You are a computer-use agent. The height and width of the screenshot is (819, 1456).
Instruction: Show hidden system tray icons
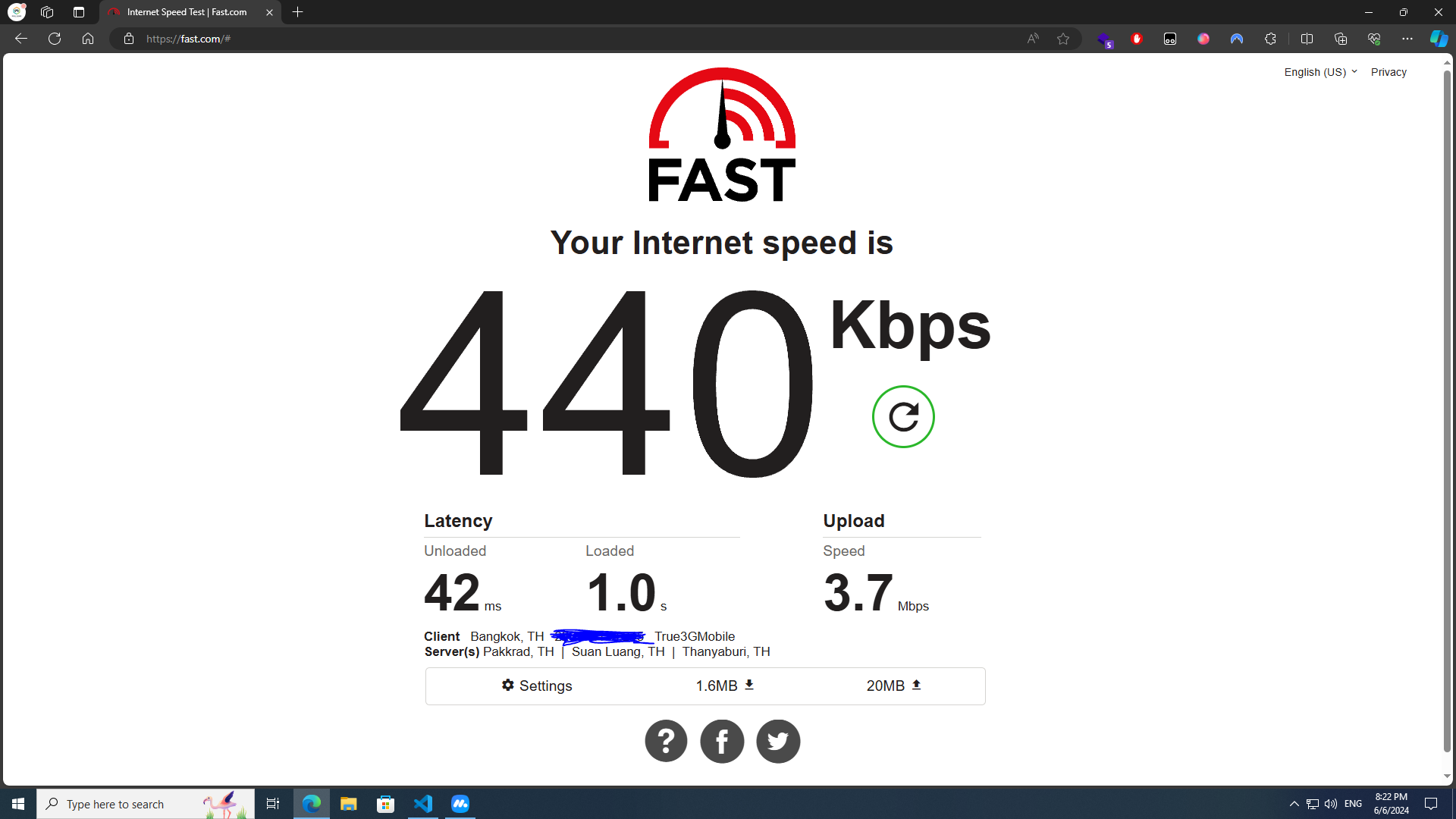click(1294, 804)
